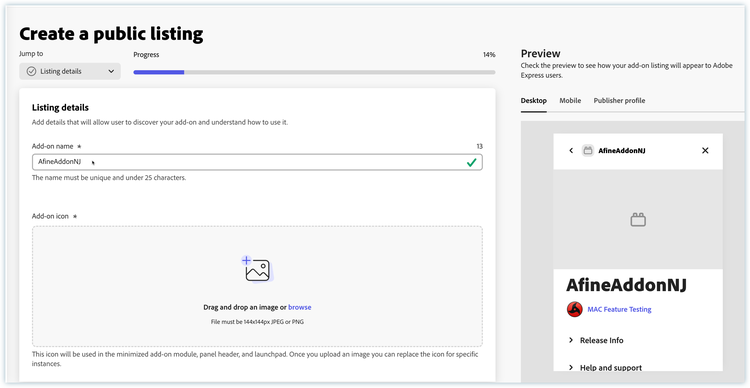The height and width of the screenshot is (388, 750).
Task: Click the placeholder add-on icon in preview banner
Action: 638,220
